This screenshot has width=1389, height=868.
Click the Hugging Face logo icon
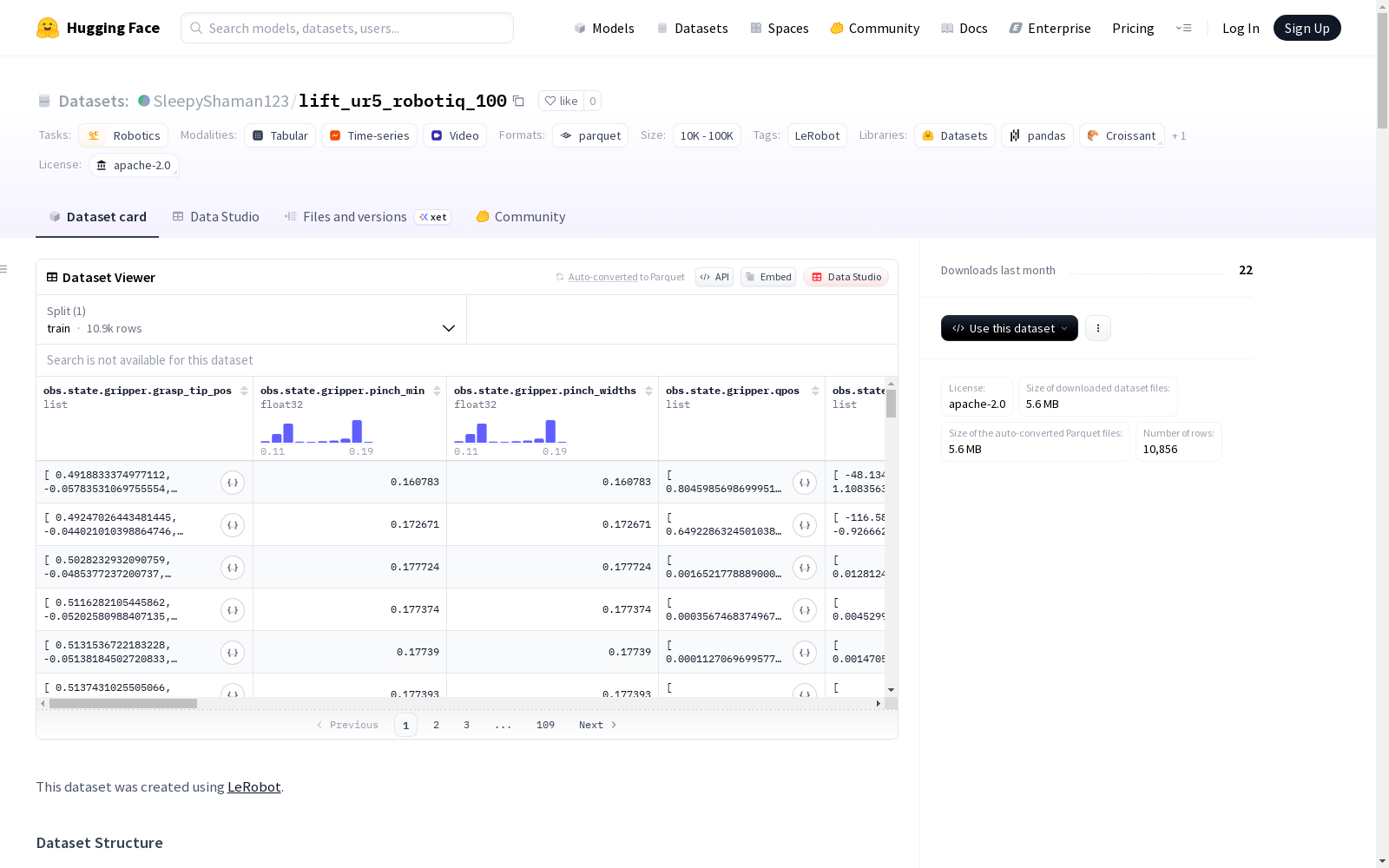[x=48, y=28]
